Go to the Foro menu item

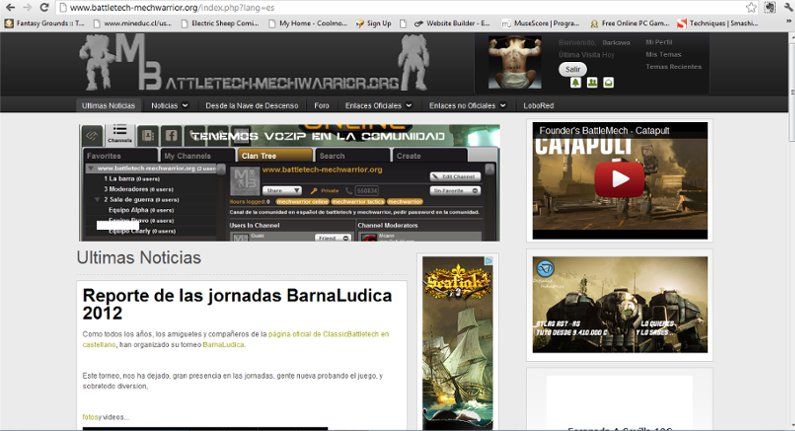point(321,105)
